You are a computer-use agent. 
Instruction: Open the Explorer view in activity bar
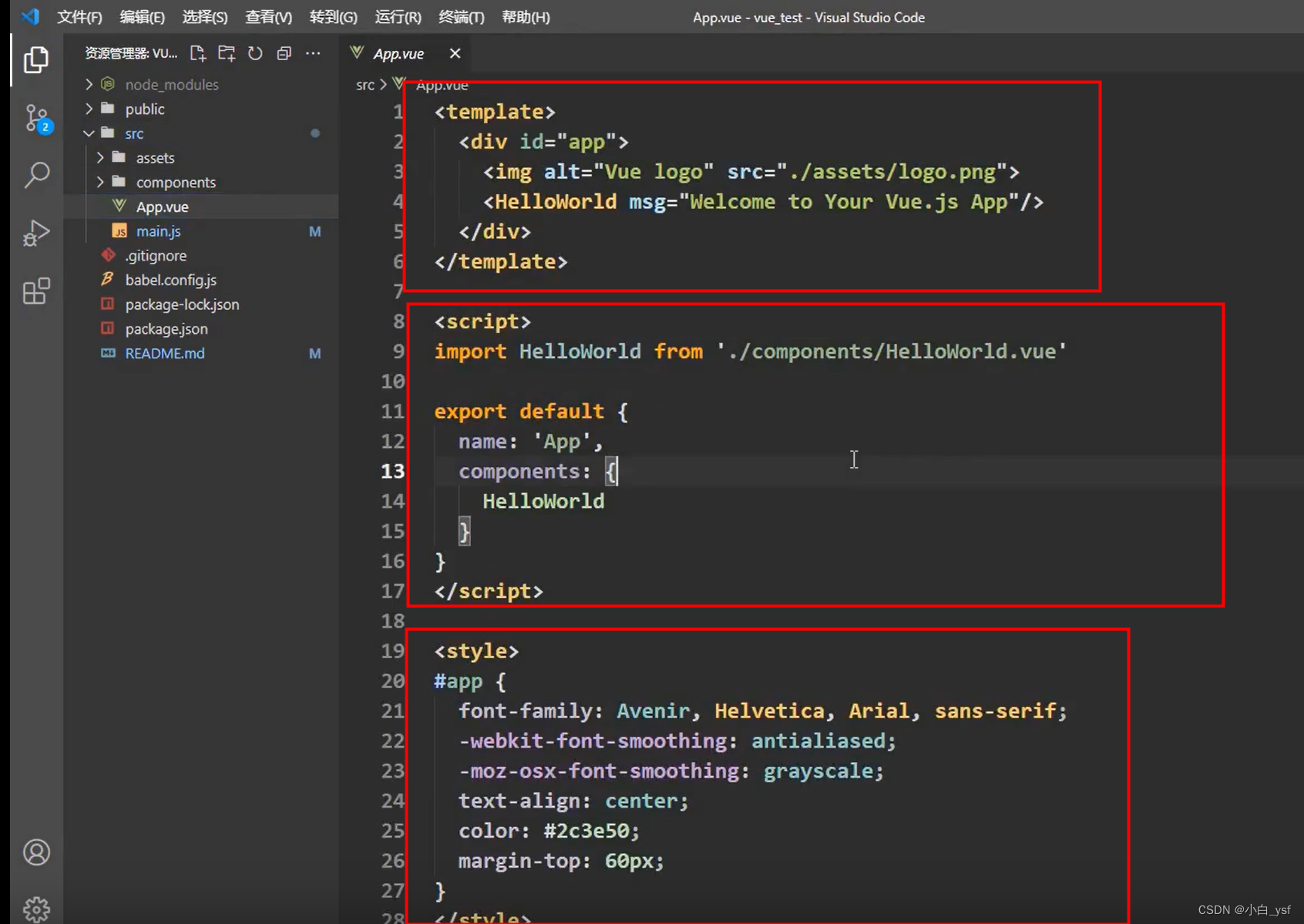(35, 59)
